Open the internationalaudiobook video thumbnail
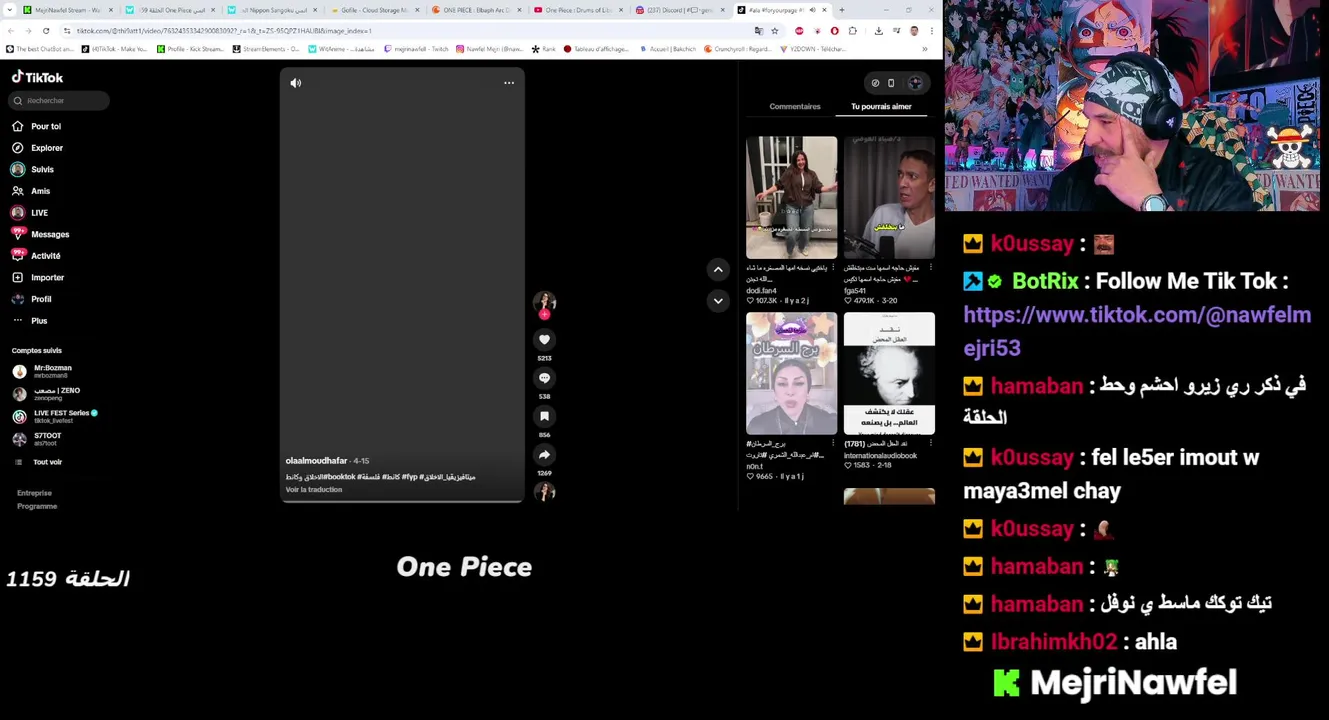 point(889,374)
